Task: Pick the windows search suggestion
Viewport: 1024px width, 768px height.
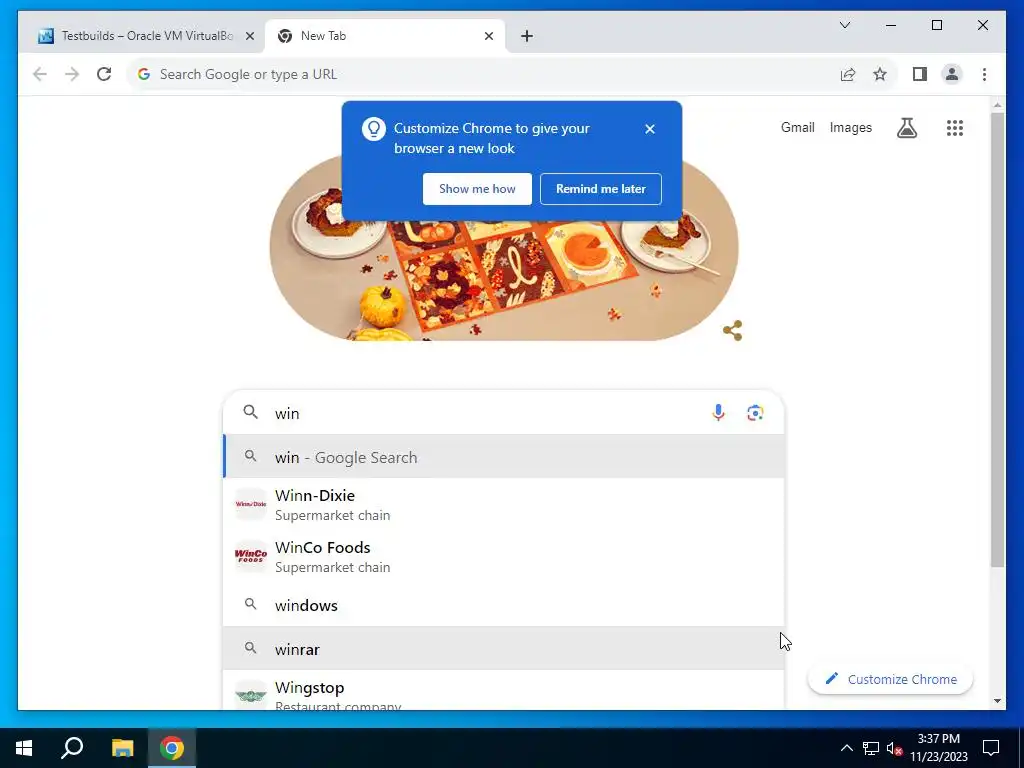Action: click(503, 605)
